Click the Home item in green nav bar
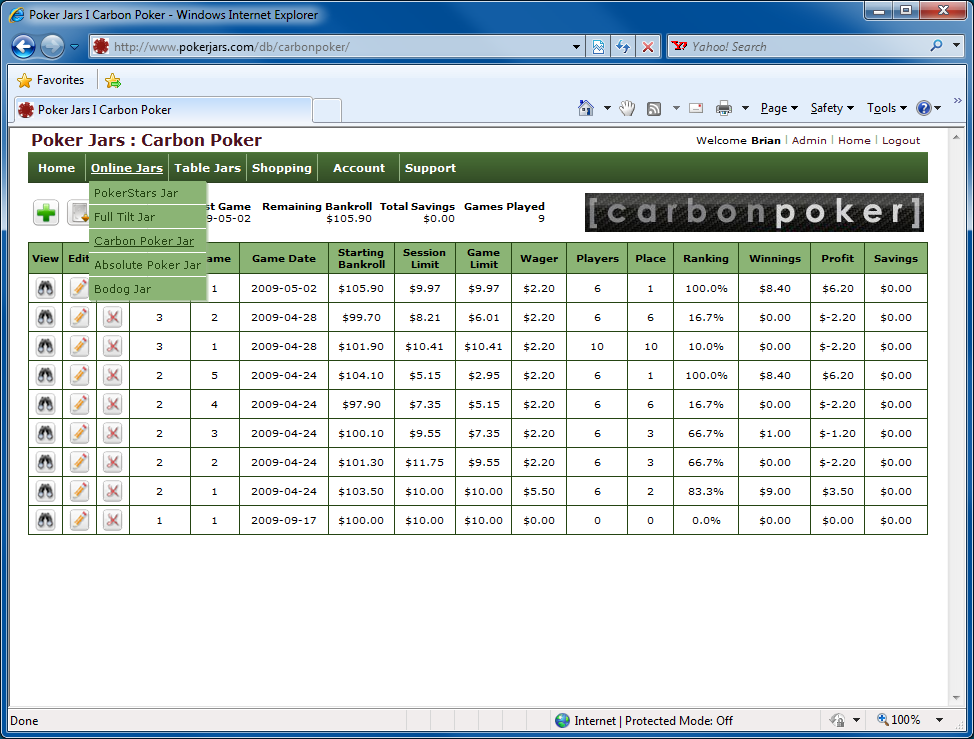The width and height of the screenshot is (974, 739). [57, 168]
